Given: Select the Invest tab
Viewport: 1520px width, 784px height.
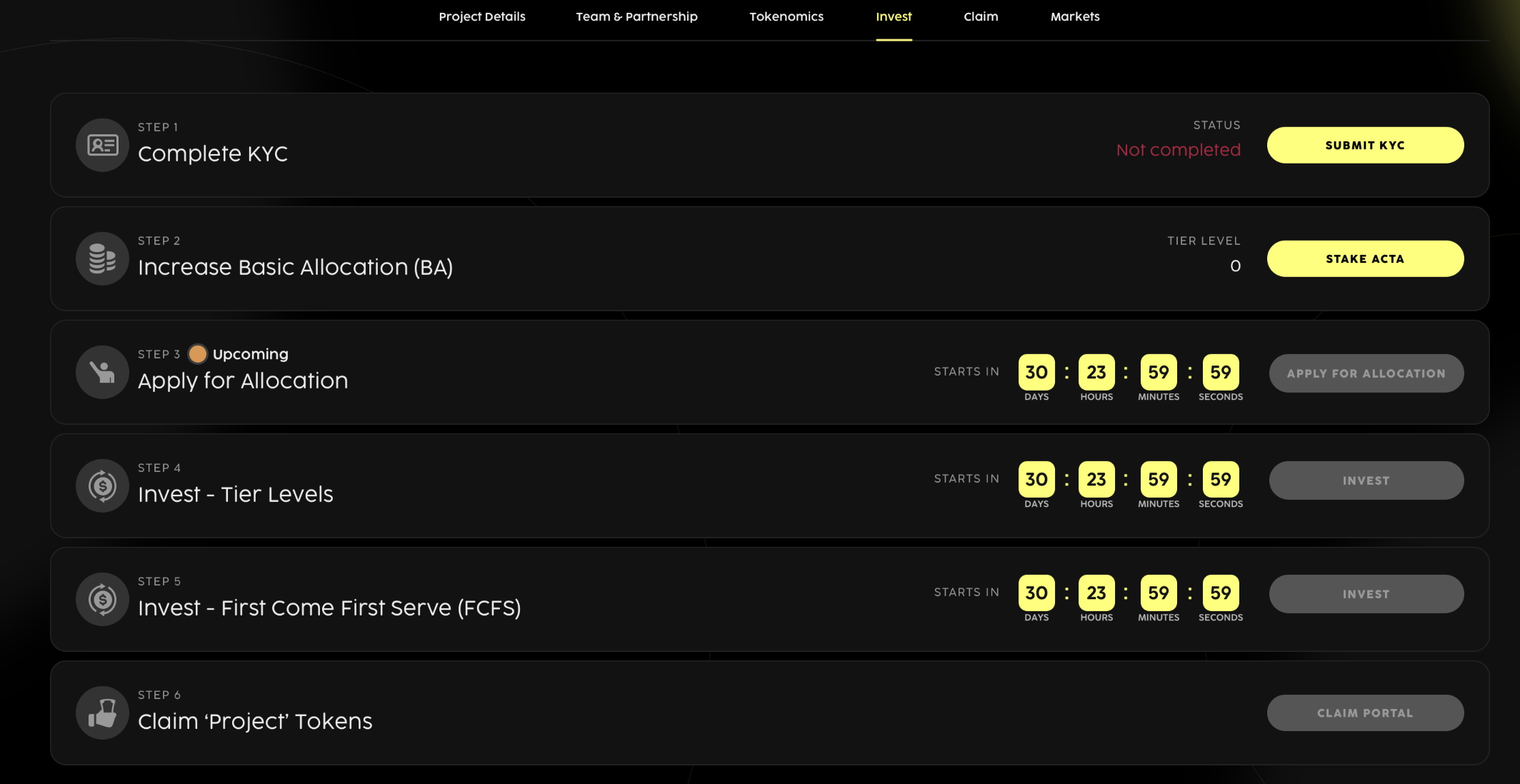Looking at the screenshot, I should 894,16.
